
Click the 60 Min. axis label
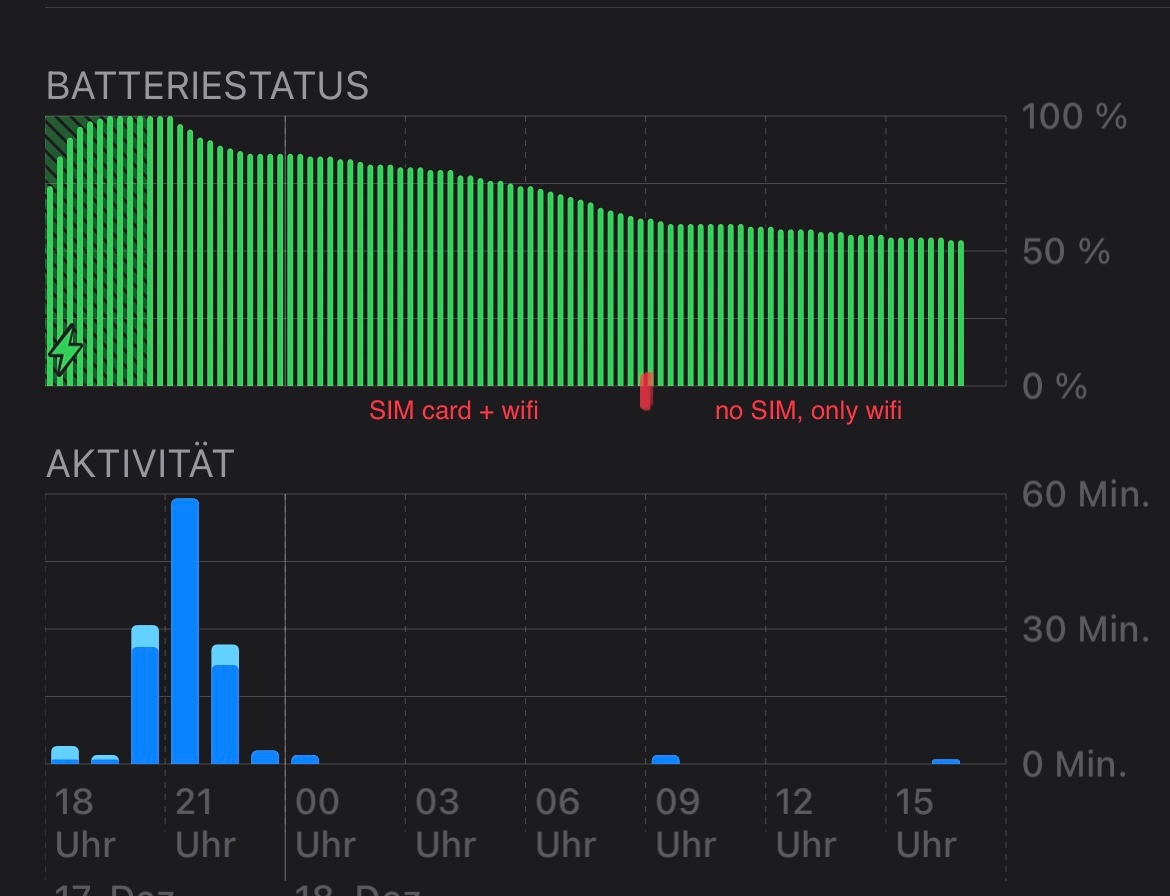click(1086, 494)
